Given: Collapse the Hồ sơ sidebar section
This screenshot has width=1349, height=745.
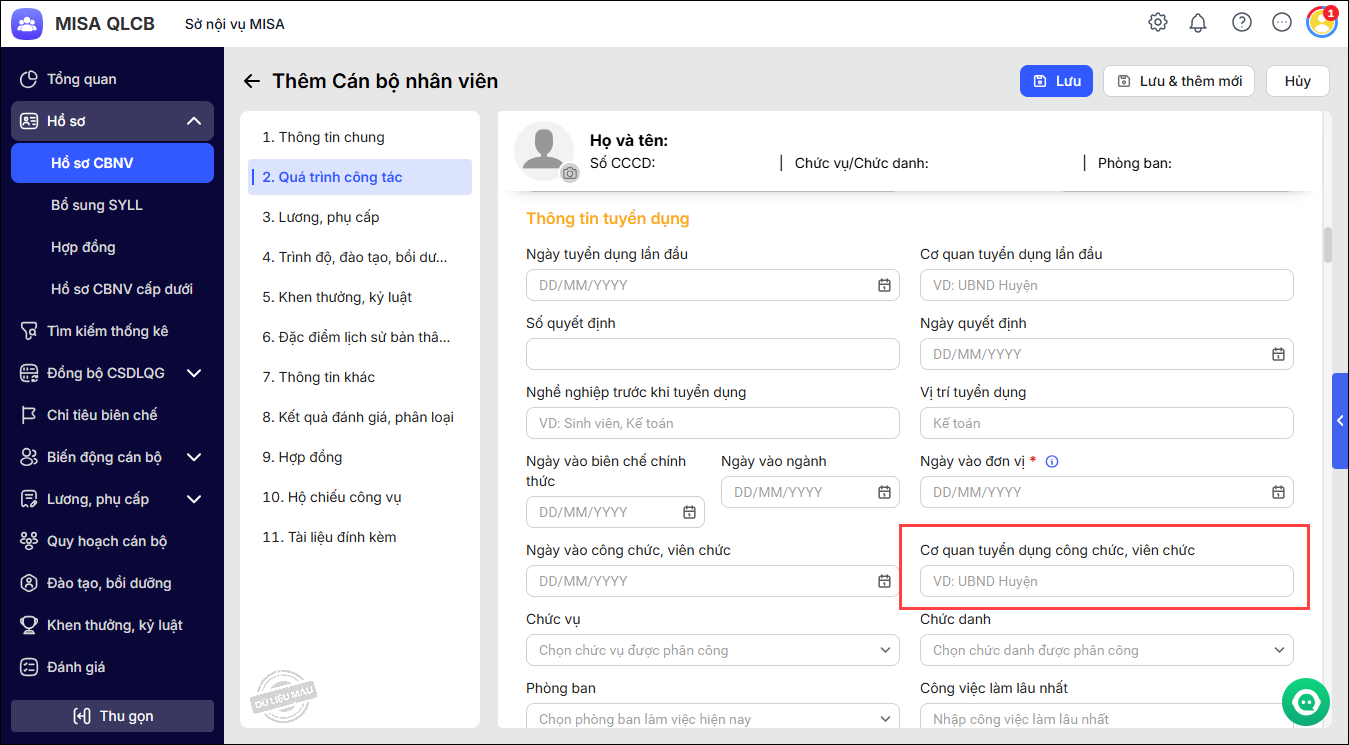Looking at the screenshot, I should (194, 121).
